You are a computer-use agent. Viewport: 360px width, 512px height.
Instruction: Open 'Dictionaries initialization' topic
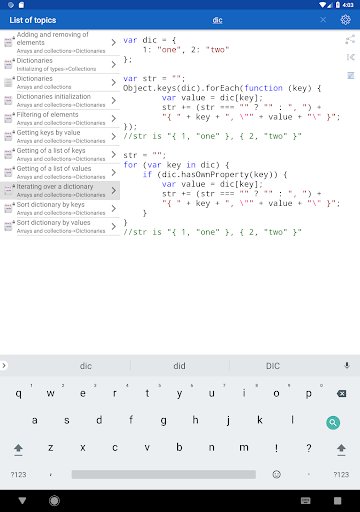click(x=60, y=100)
